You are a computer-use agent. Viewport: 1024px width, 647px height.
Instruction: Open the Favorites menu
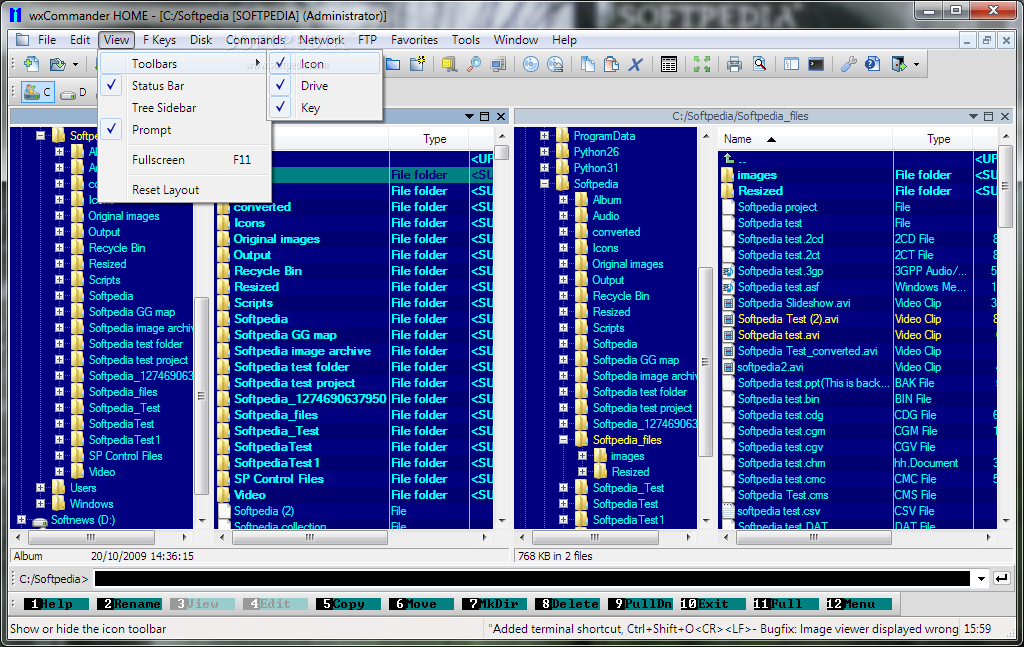coord(414,40)
